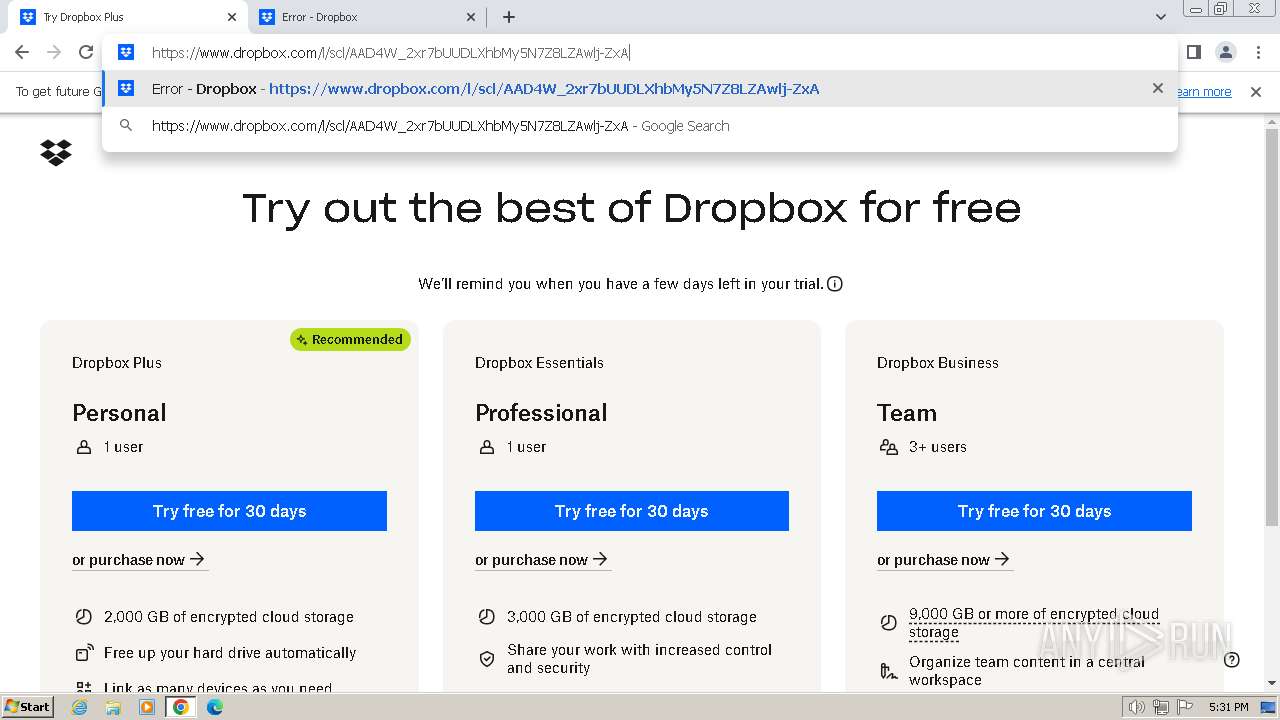Click purchase now under Team plan

[943, 560]
